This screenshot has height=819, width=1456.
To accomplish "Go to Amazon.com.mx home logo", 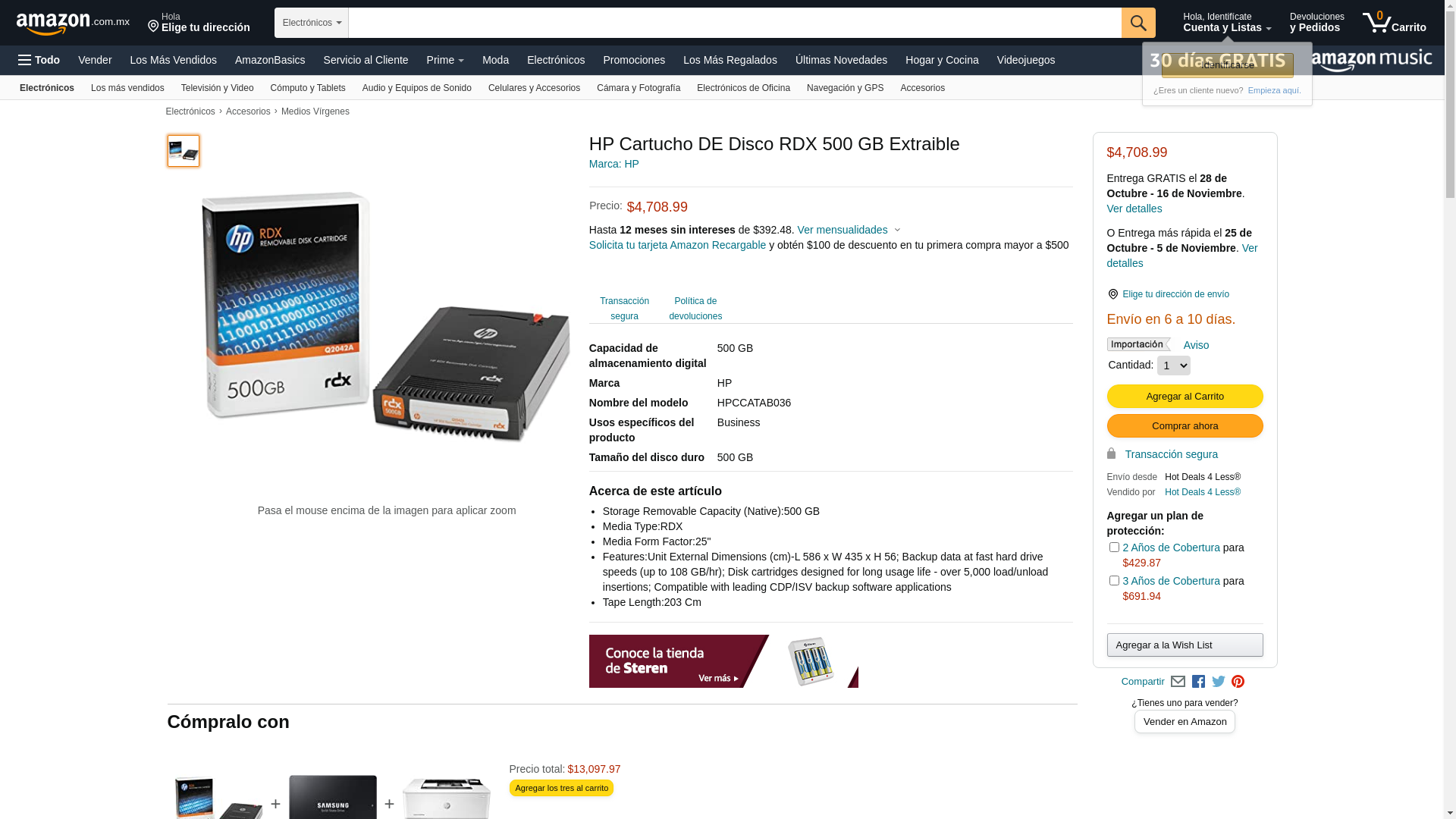I will click(73, 23).
